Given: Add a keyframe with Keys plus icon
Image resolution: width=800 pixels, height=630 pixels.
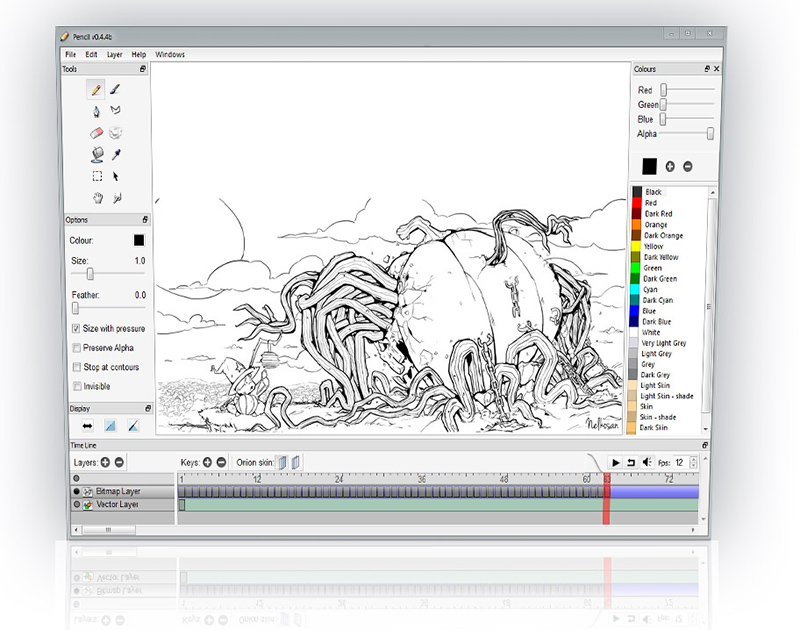Looking at the screenshot, I should pyautogui.click(x=207, y=463).
